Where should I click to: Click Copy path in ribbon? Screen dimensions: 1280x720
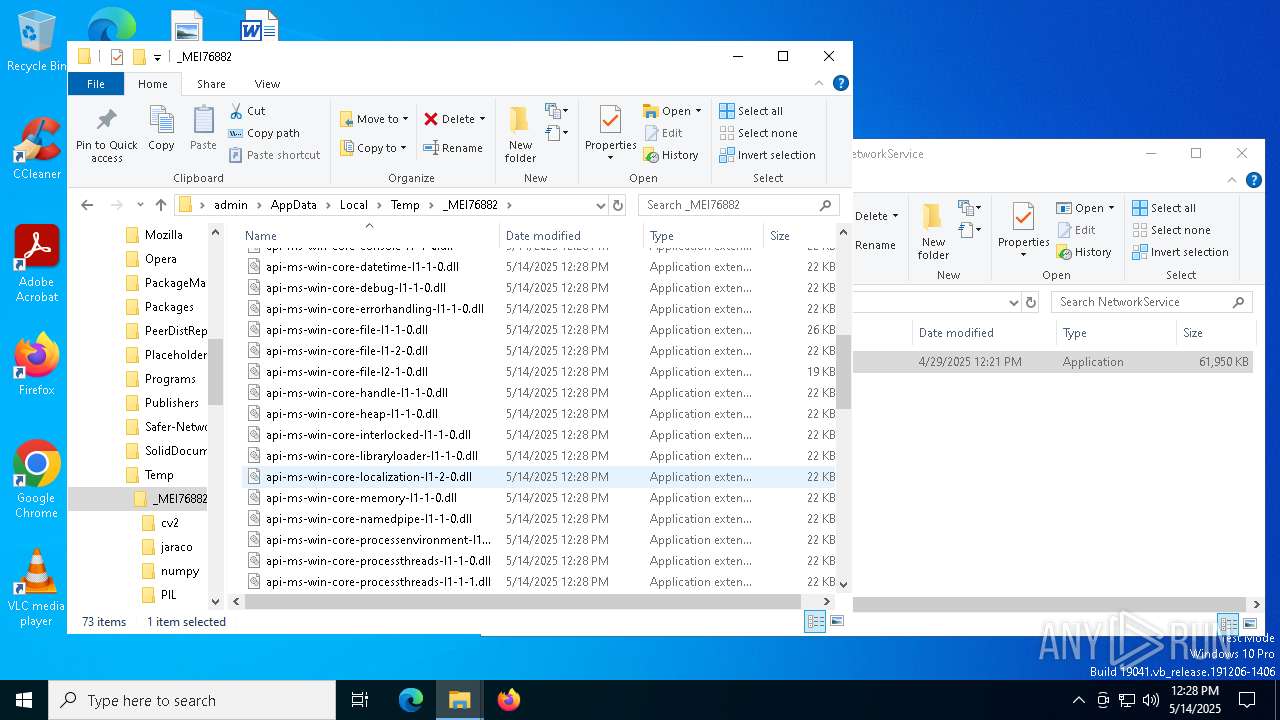pos(264,133)
